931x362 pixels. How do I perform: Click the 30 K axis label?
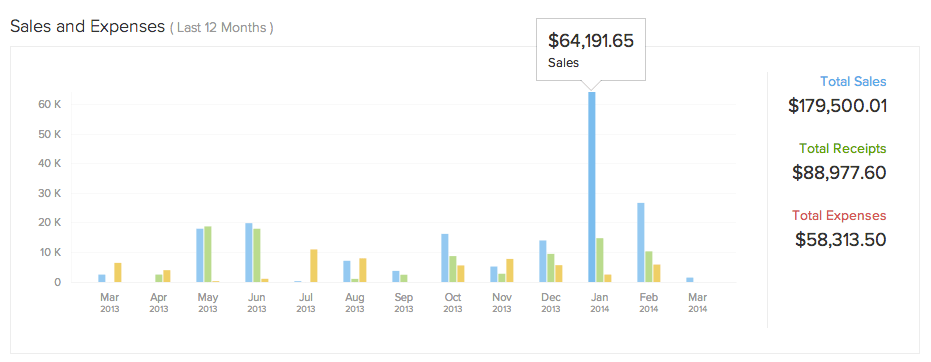(x=50, y=193)
